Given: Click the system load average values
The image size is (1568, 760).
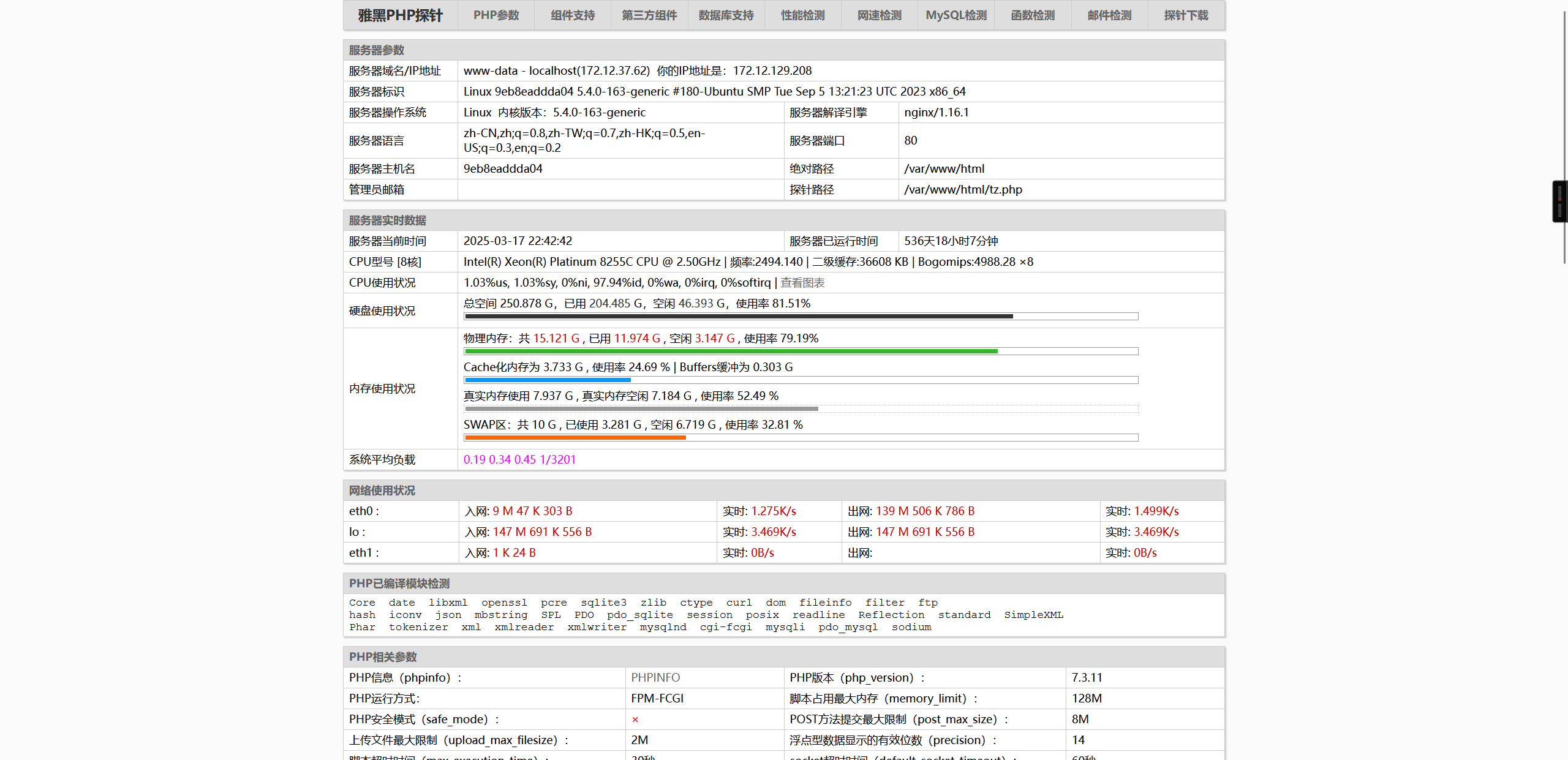Looking at the screenshot, I should [519, 459].
